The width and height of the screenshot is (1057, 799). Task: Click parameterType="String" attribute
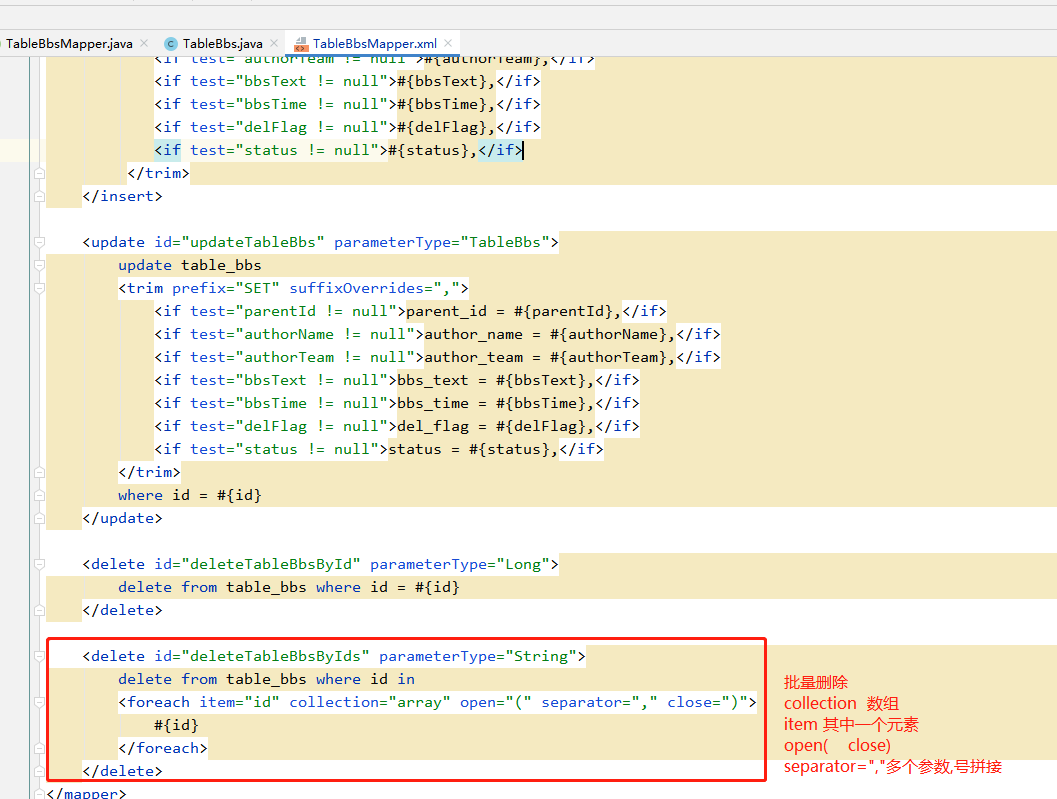pos(478,656)
